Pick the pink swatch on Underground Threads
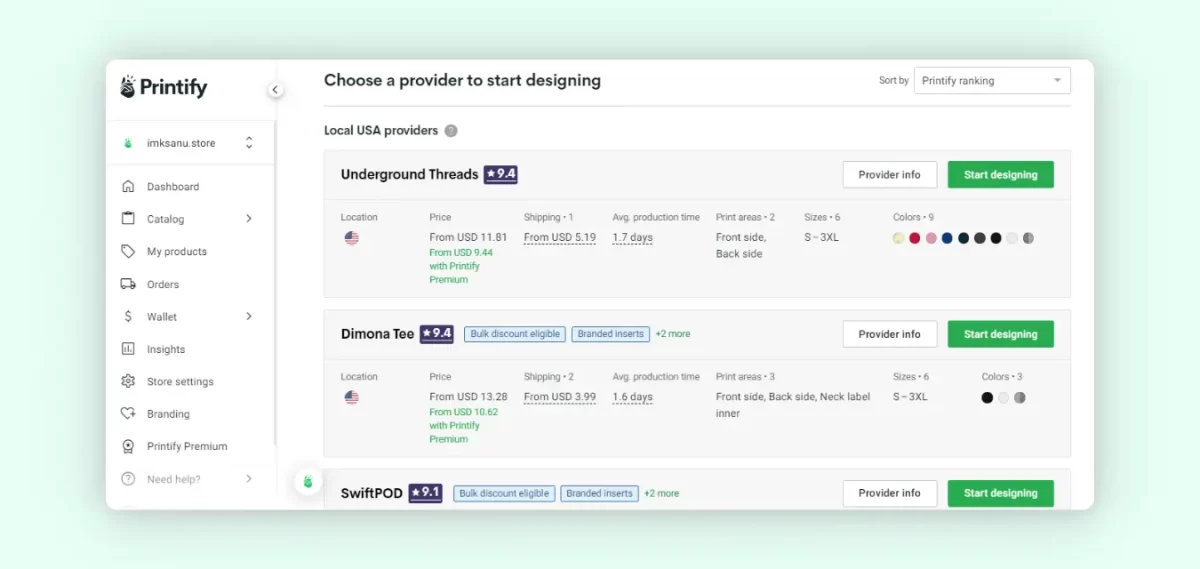This screenshot has height=569, width=1200. click(x=931, y=238)
